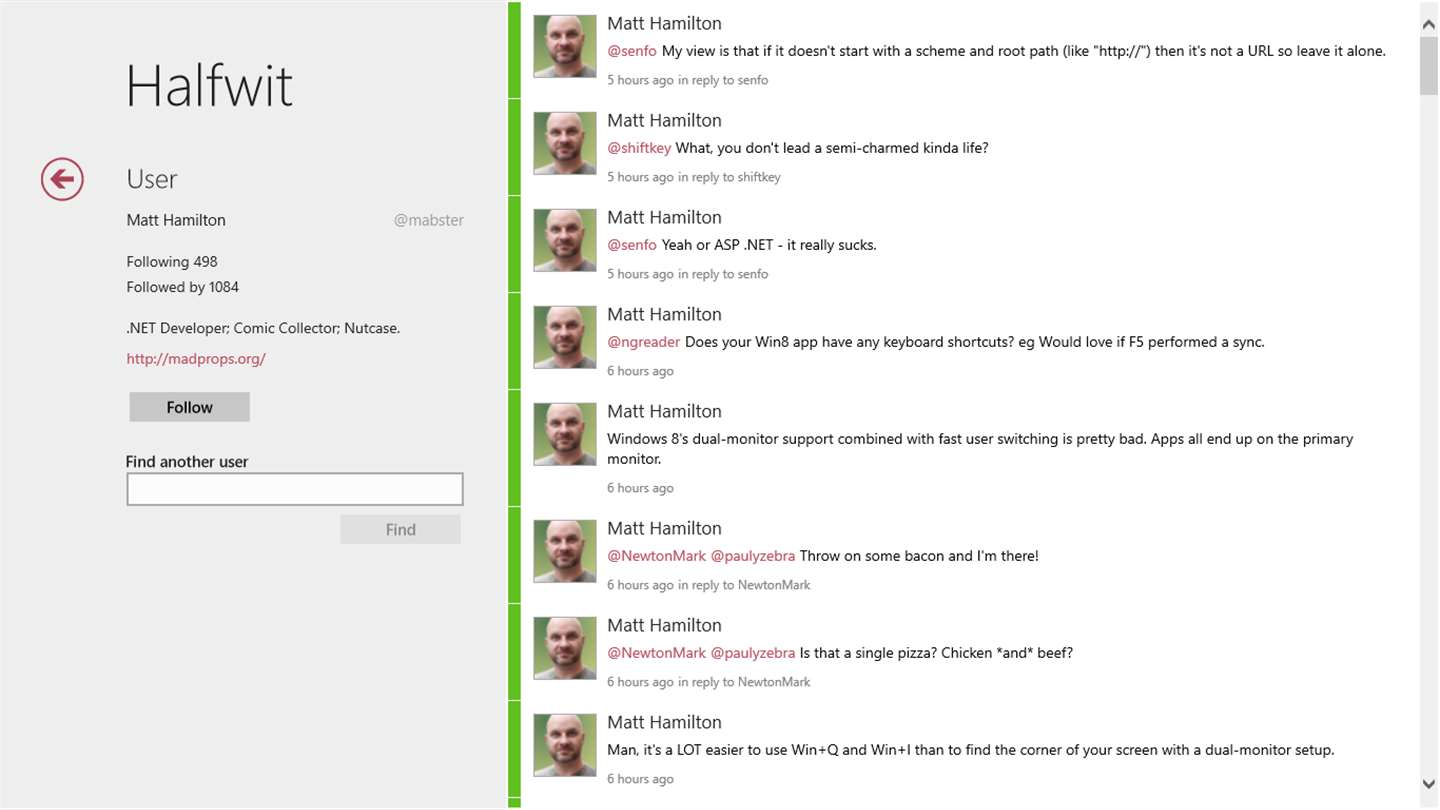Click the avatar on the Win+Q tweet
Screen dimensions: 1440x810
(565, 745)
